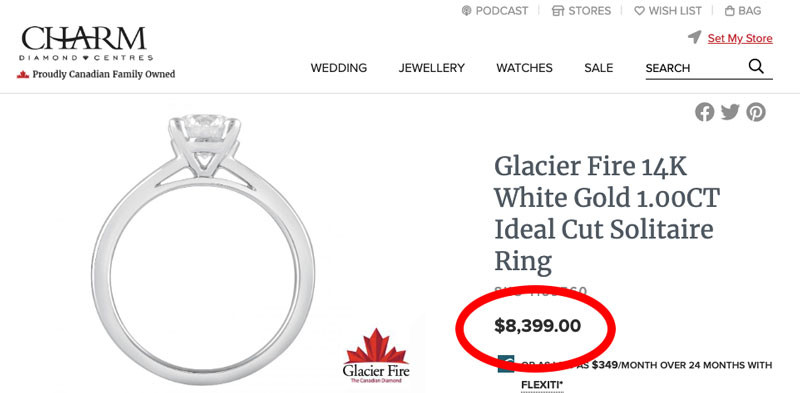The height and width of the screenshot is (393, 800).
Task: Click the search magnifier icon
Action: coord(756,66)
